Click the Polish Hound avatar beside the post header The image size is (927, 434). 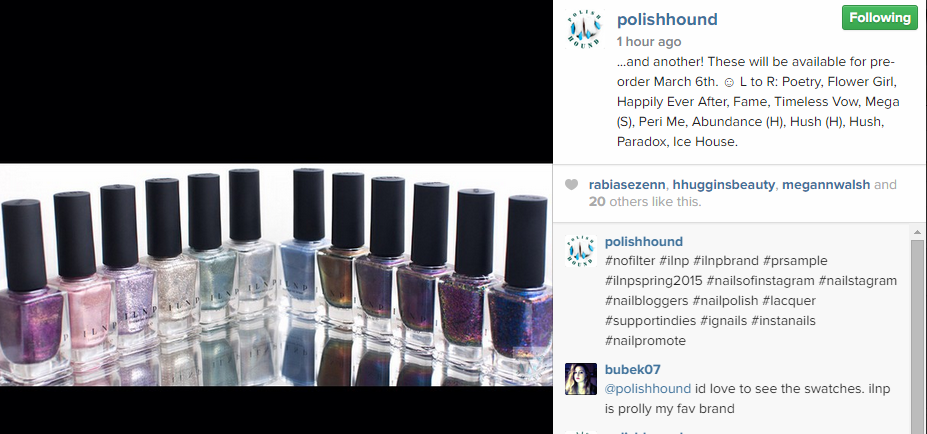(x=584, y=29)
